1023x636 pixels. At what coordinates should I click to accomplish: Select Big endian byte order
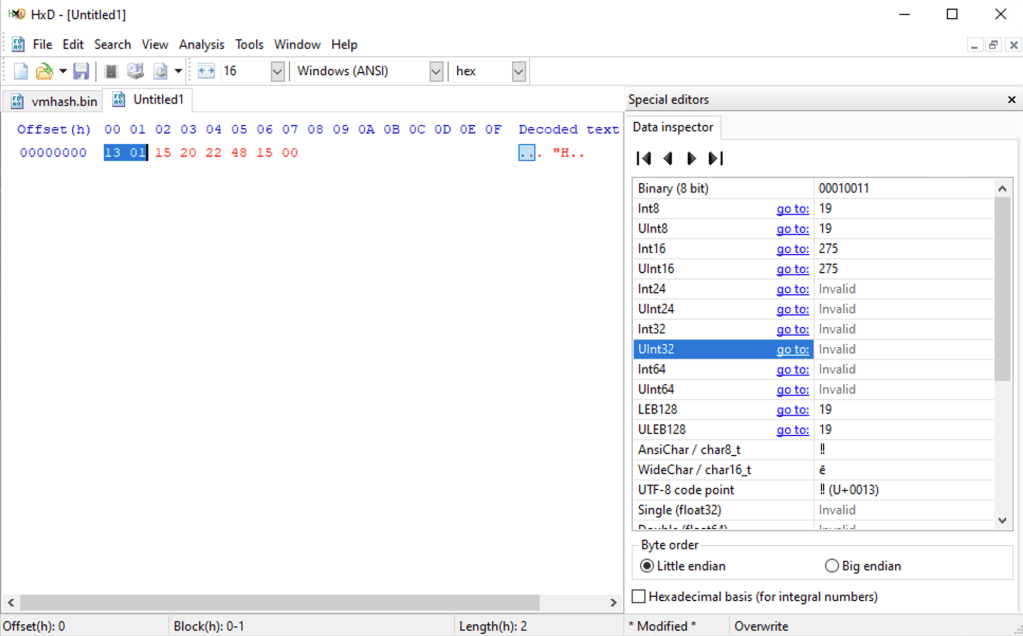point(832,566)
